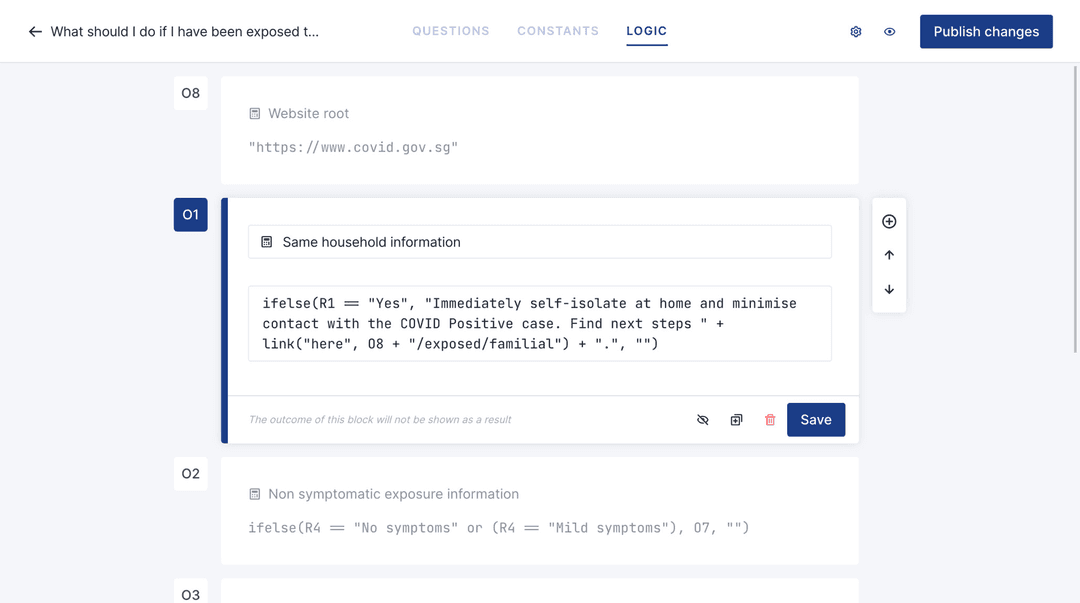Viewport: 1080px width, 603px height.
Task: Select the O1 block label
Action: [191, 215]
